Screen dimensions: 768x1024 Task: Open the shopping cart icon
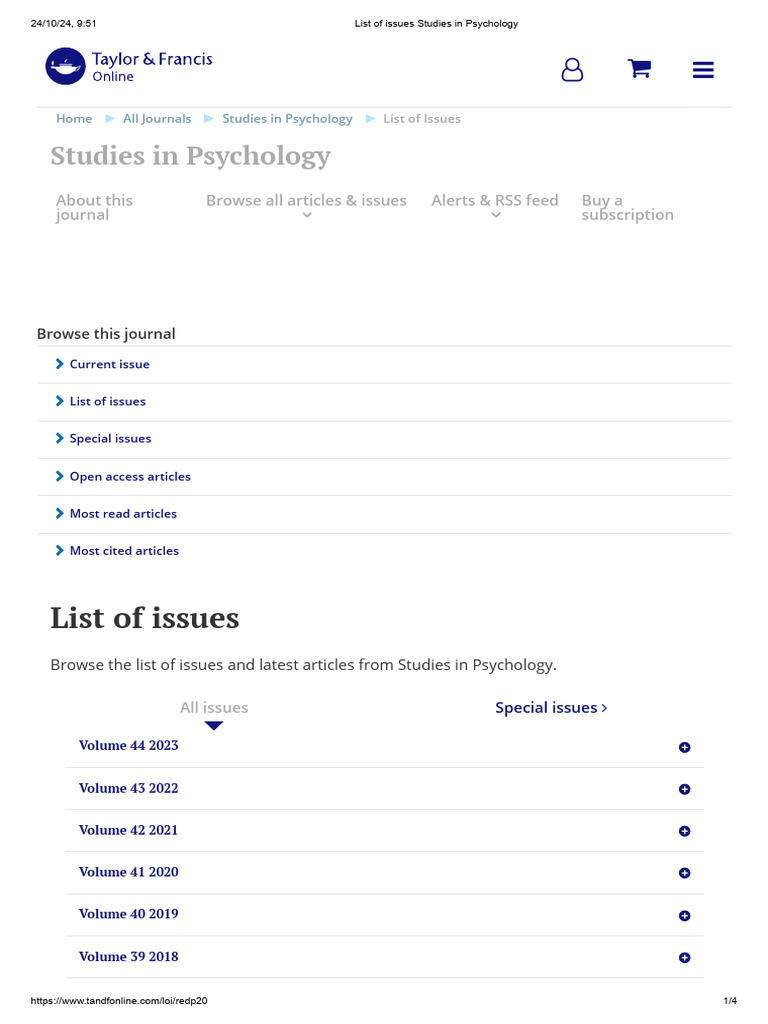639,69
